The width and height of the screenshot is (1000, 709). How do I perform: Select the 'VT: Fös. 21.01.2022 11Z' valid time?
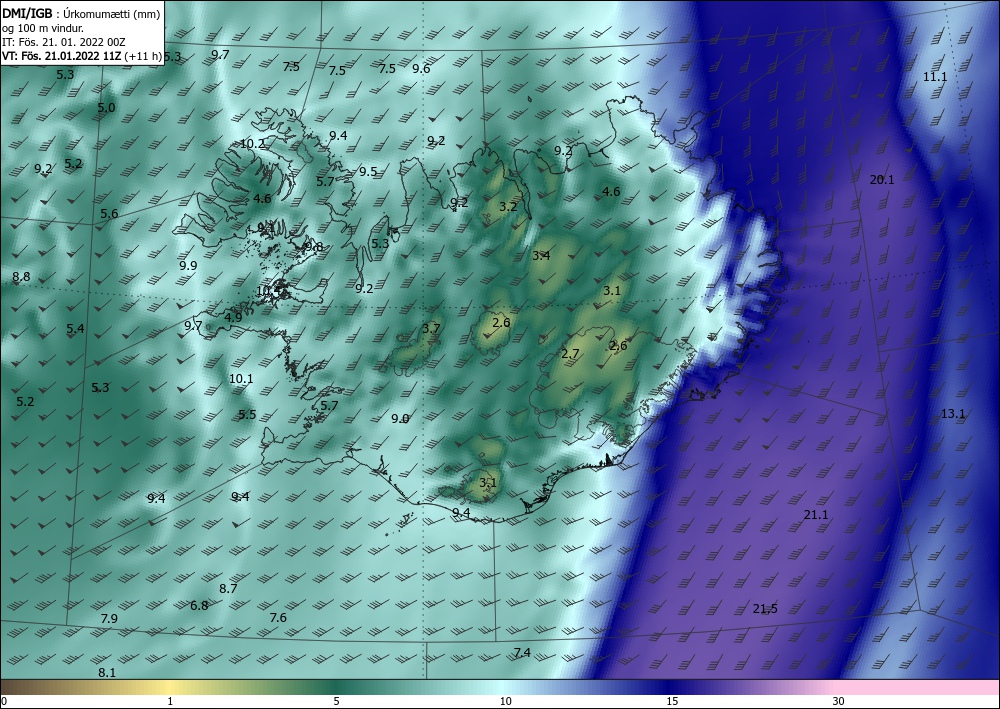click(62, 56)
